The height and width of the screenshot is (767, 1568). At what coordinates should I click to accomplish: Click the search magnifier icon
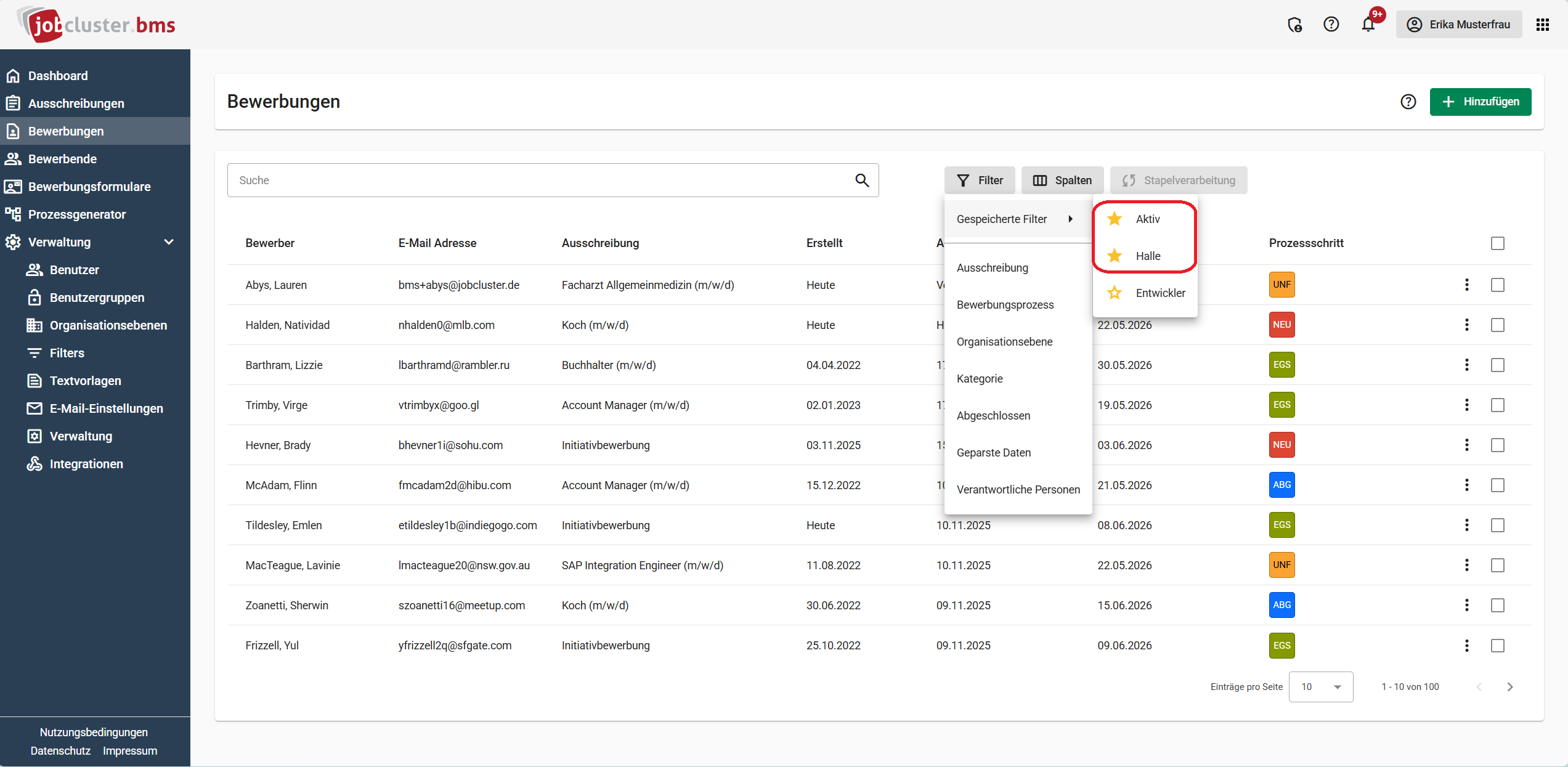pos(862,181)
